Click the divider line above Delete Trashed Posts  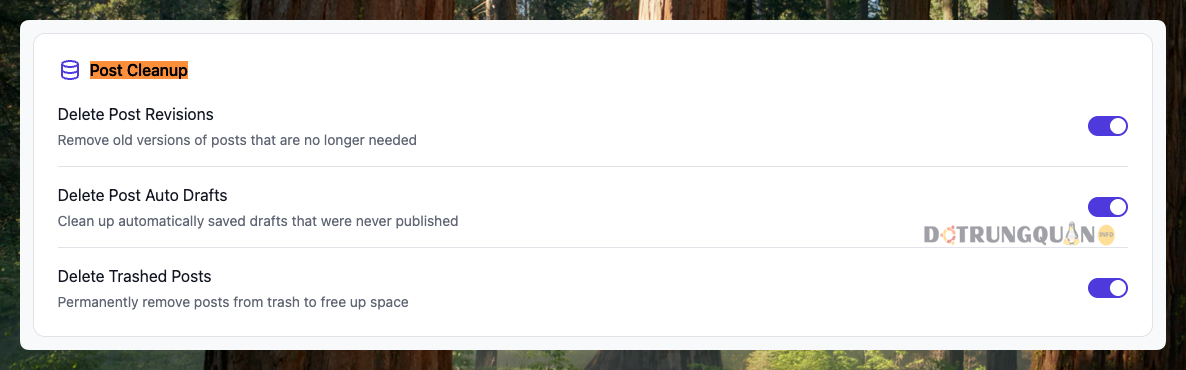point(592,247)
